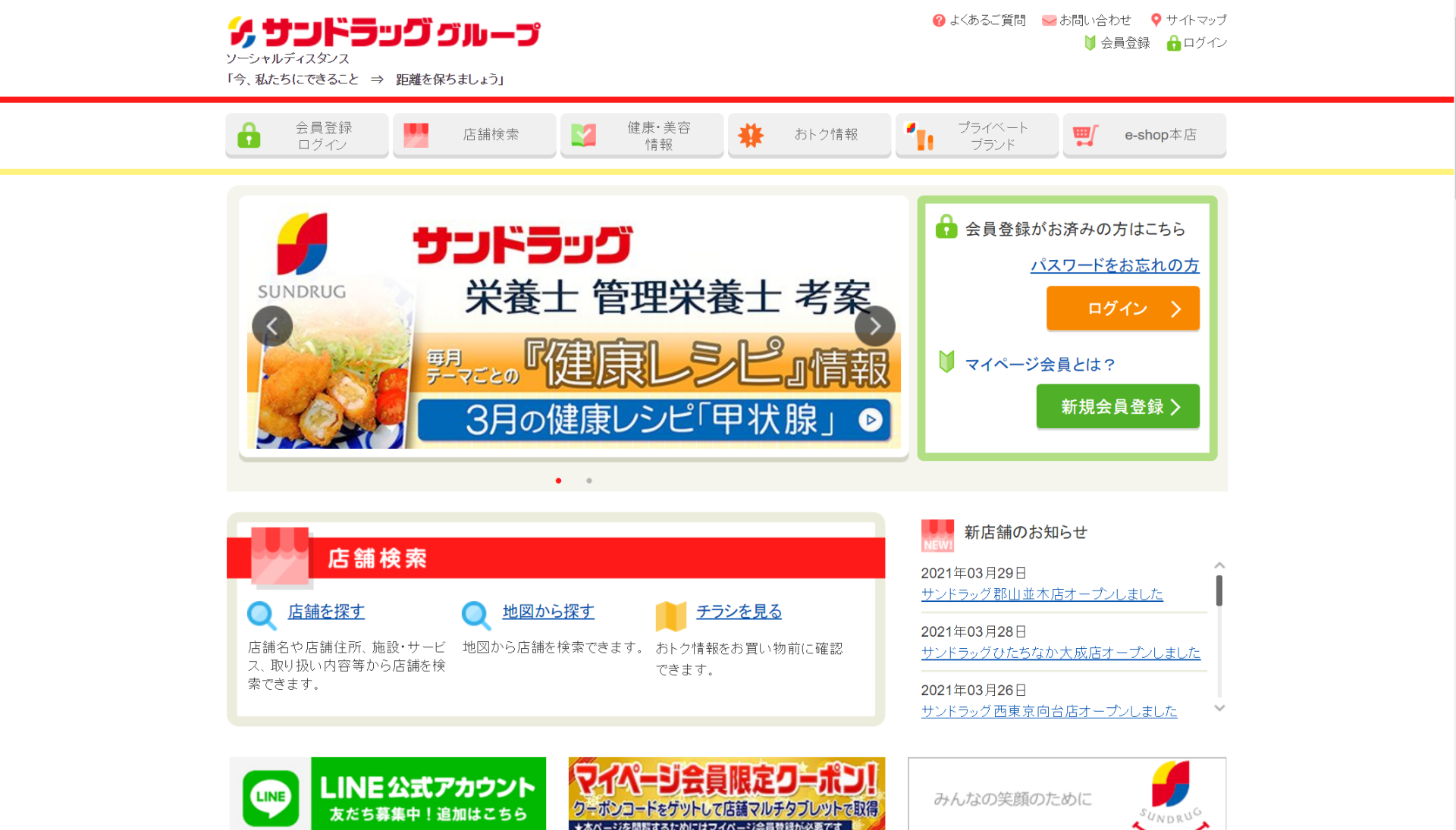Click the envelope icon for お問い合わせ
Screen dimensions: 1456x830
pos(1049,20)
